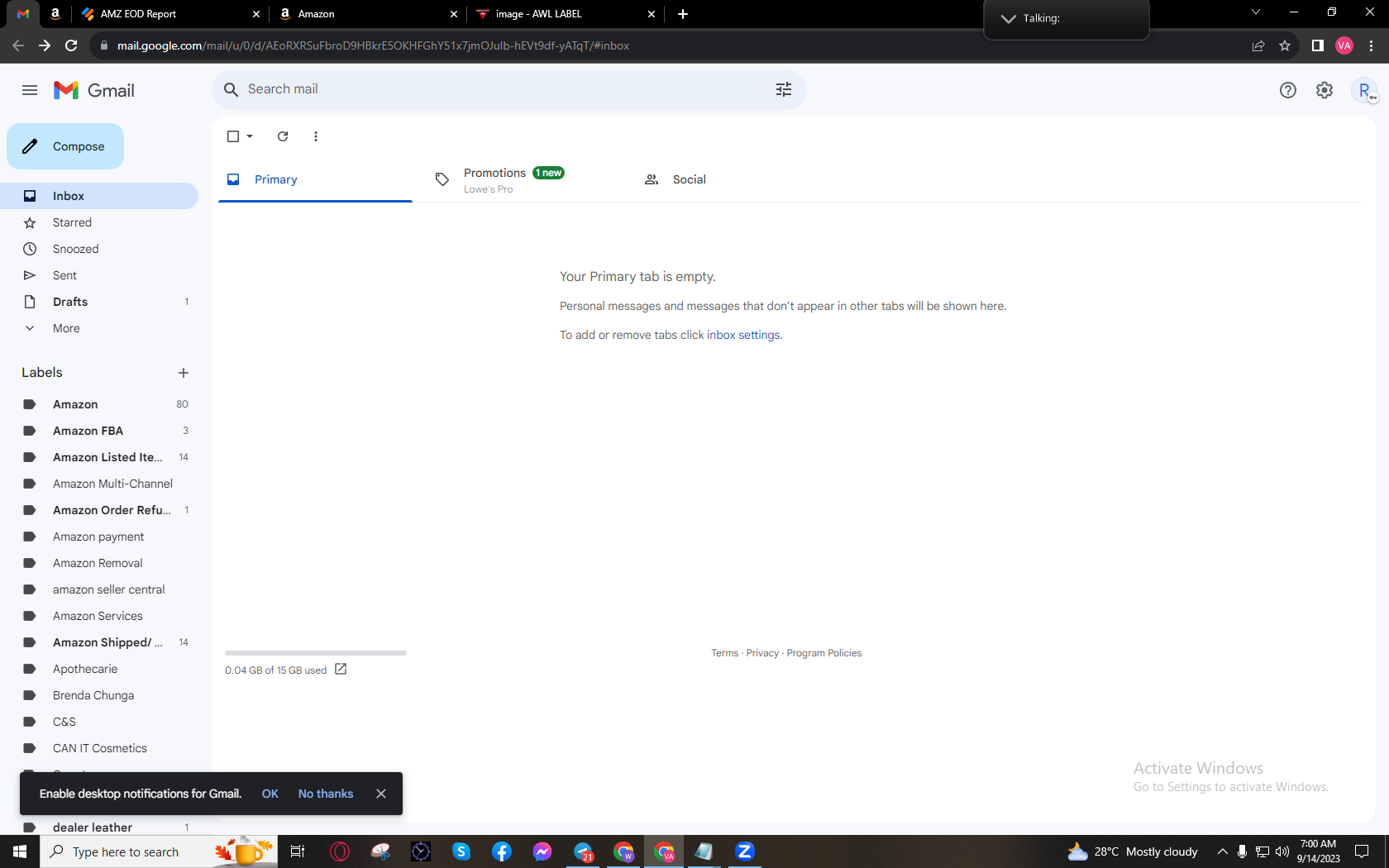Go back to previous page
The width and height of the screenshot is (1389, 868).
coord(18,45)
